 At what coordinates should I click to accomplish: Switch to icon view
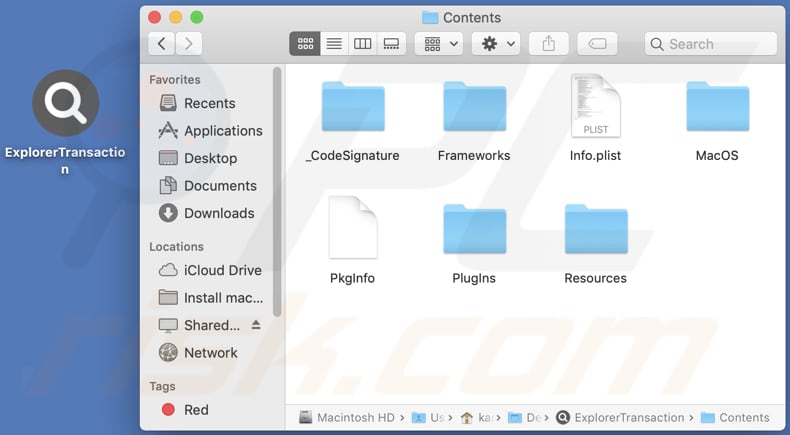click(305, 44)
